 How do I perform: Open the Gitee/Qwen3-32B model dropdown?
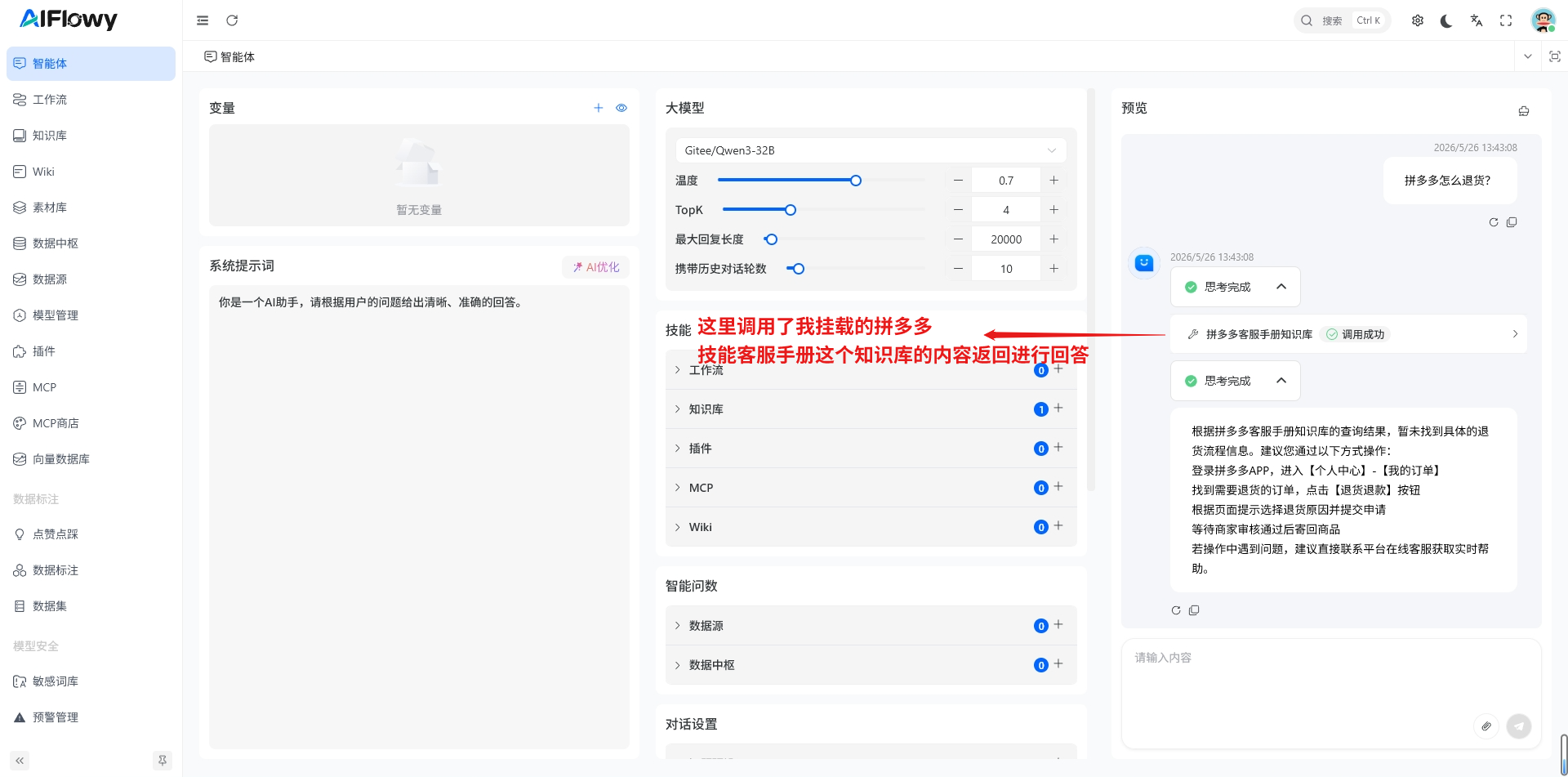click(x=871, y=150)
